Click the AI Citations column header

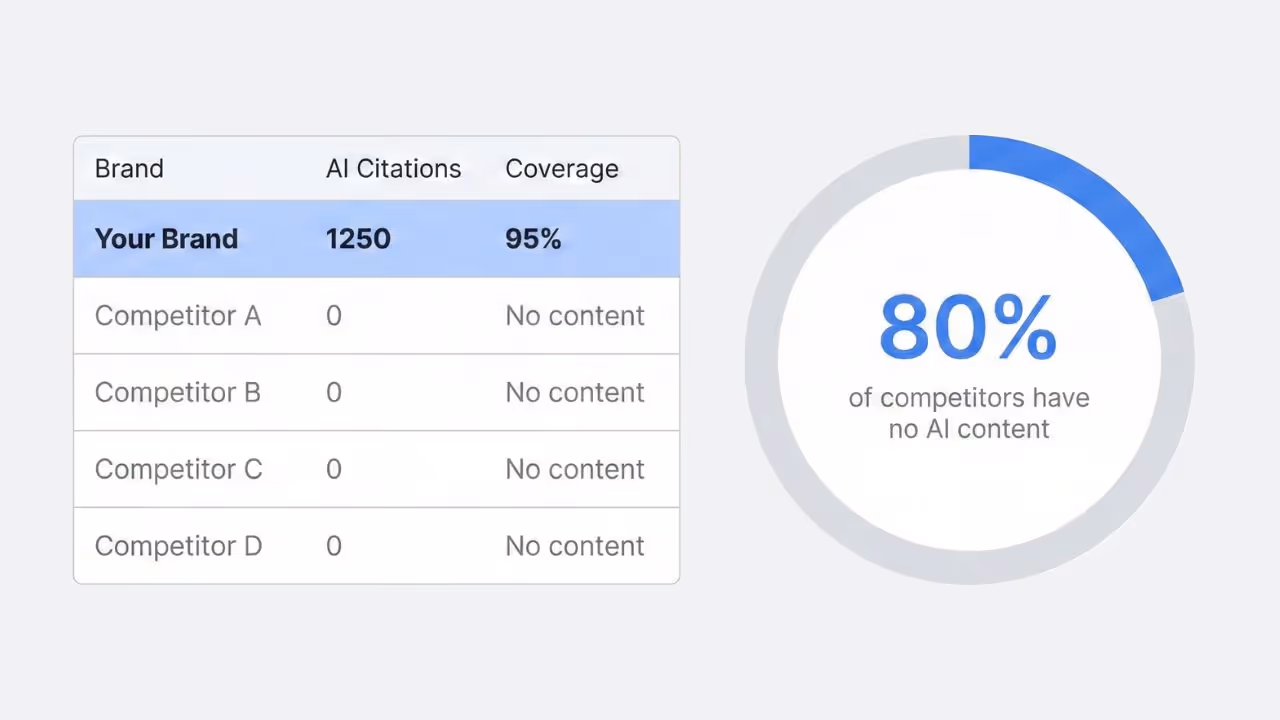pos(393,168)
